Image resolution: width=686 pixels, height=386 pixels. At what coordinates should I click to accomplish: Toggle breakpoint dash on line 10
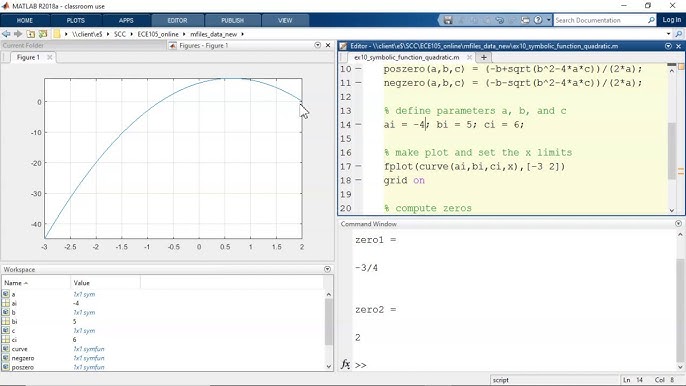pos(358,69)
